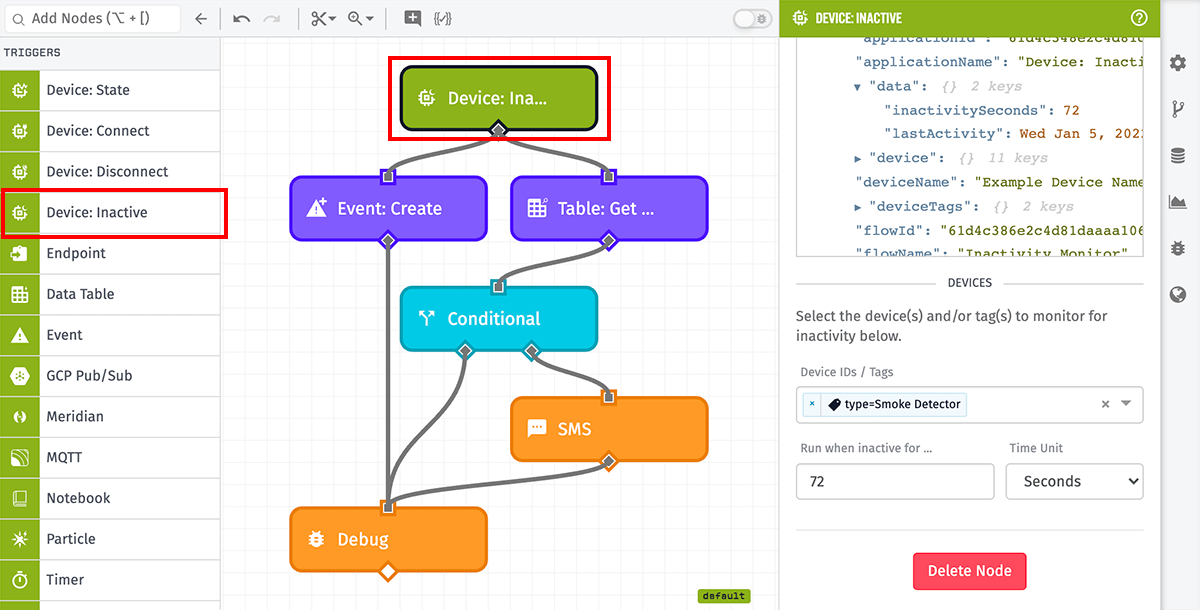
Task: Select the Device: Inactive node on canvas
Action: click(498, 98)
